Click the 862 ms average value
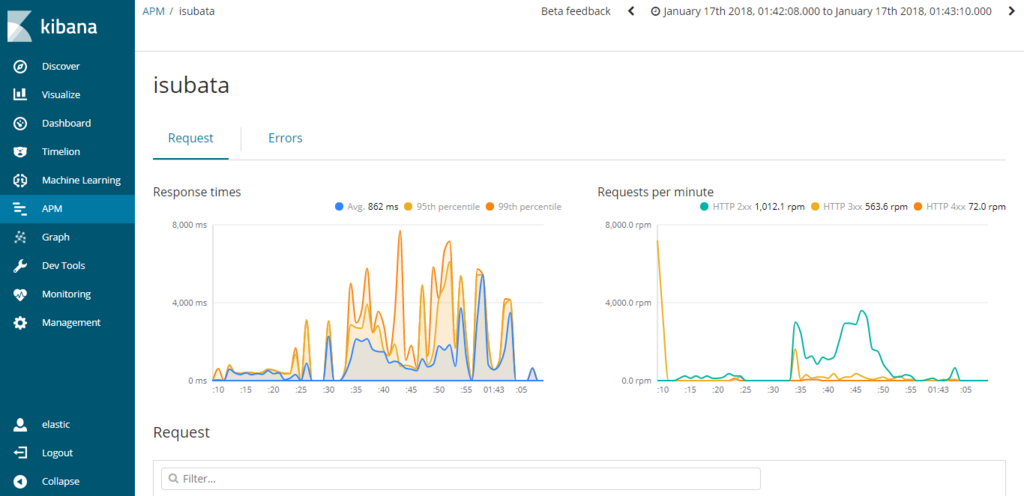Image resolution: width=1024 pixels, height=496 pixels. (x=383, y=206)
